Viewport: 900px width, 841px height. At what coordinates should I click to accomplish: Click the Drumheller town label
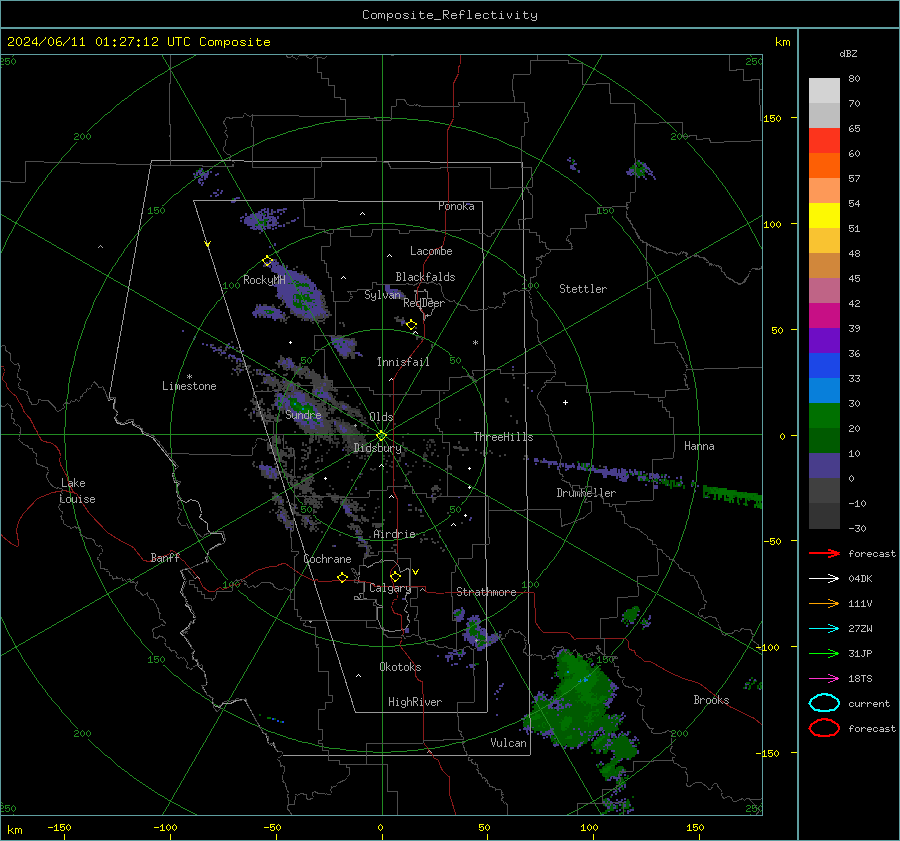coord(586,493)
